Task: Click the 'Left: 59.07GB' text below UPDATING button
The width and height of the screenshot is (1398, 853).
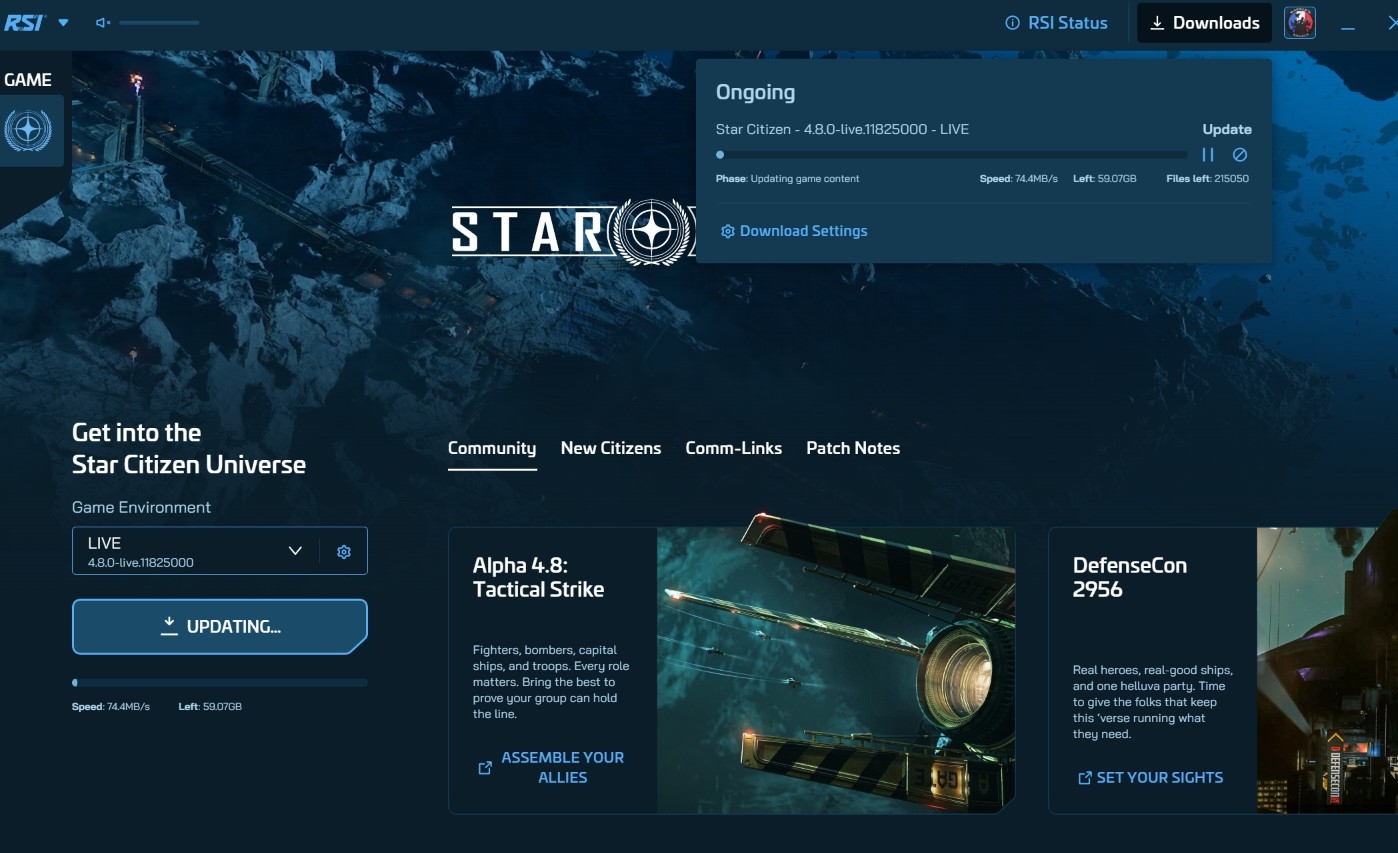Action: [210, 707]
